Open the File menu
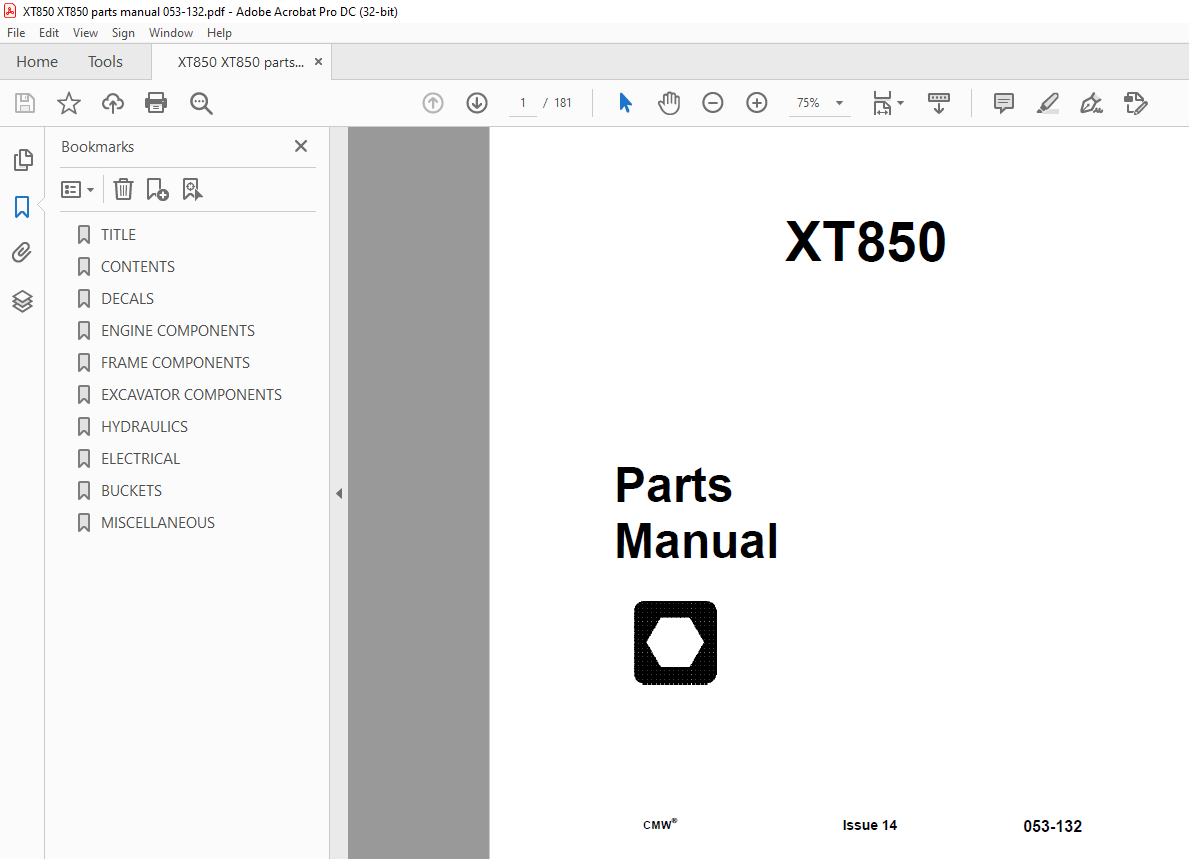 (x=16, y=33)
